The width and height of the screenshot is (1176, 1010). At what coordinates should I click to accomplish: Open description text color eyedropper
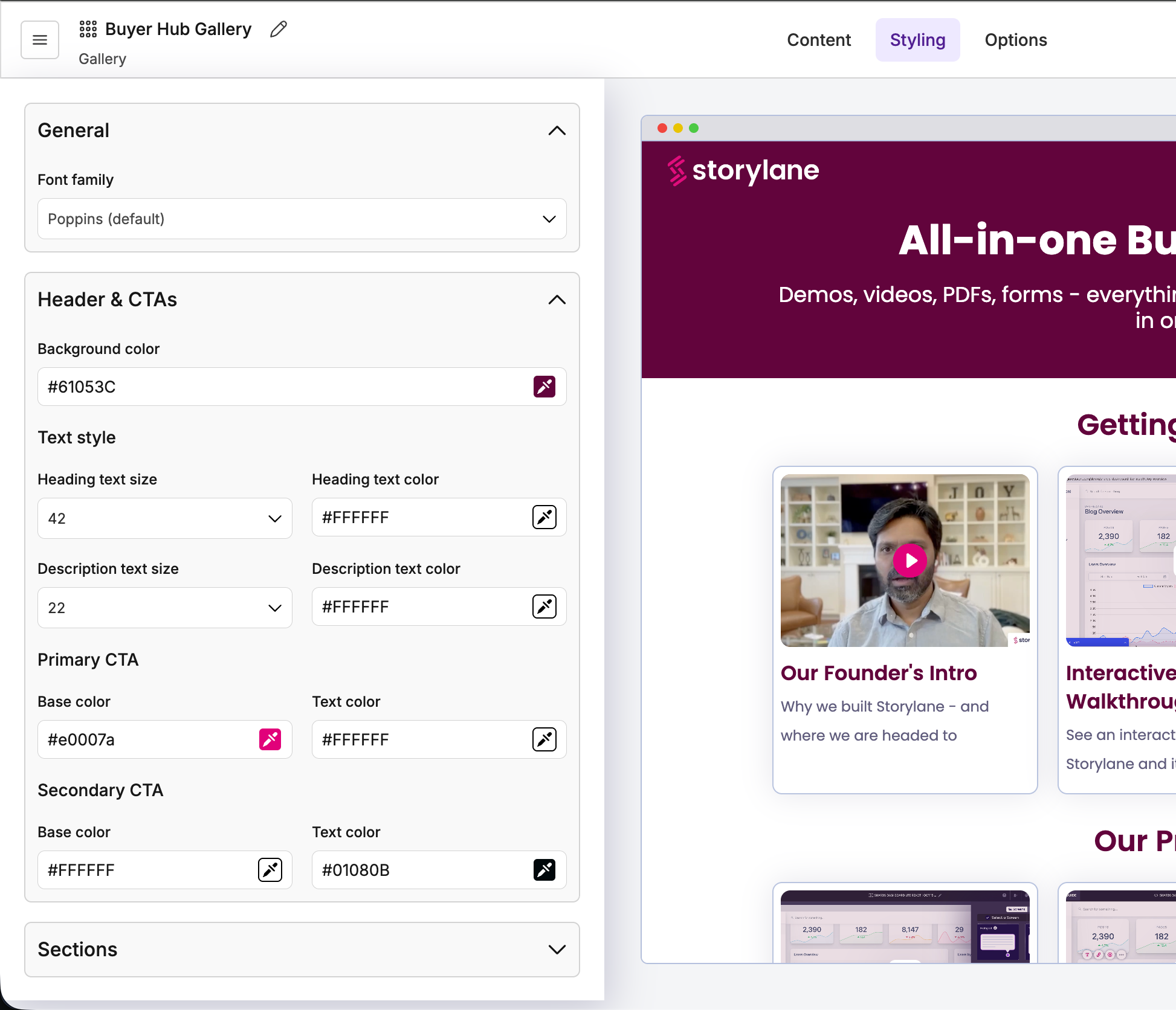click(x=544, y=606)
